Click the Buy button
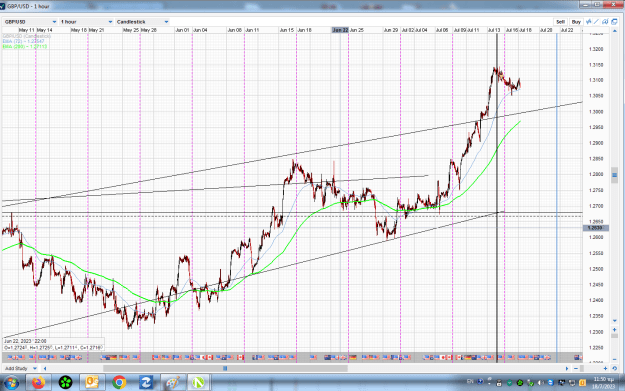 click(576, 22)
